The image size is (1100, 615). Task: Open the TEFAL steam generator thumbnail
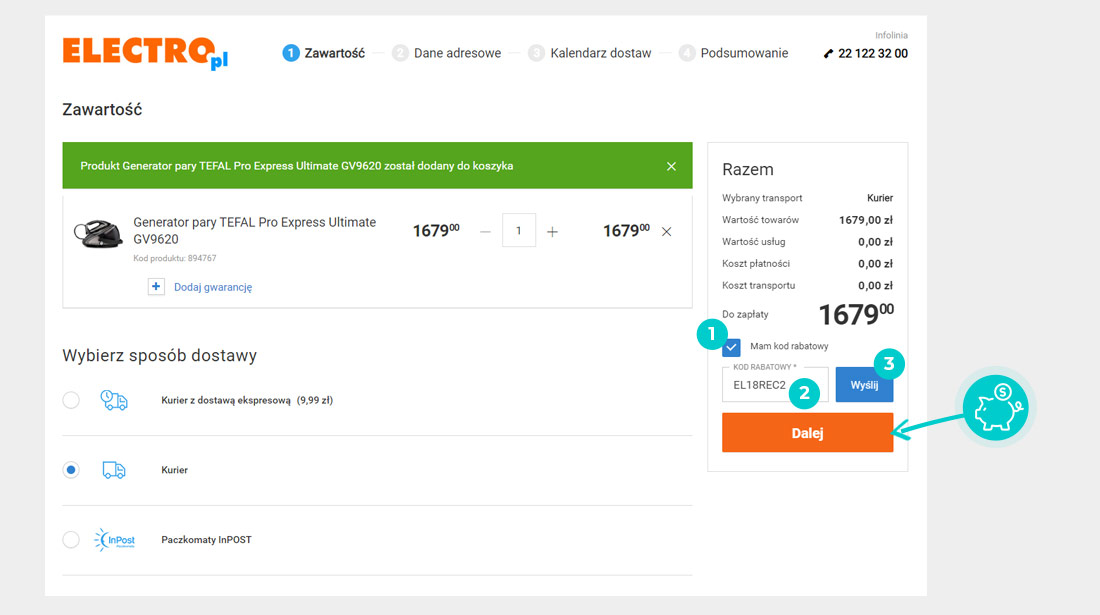[x=98, y=234]
